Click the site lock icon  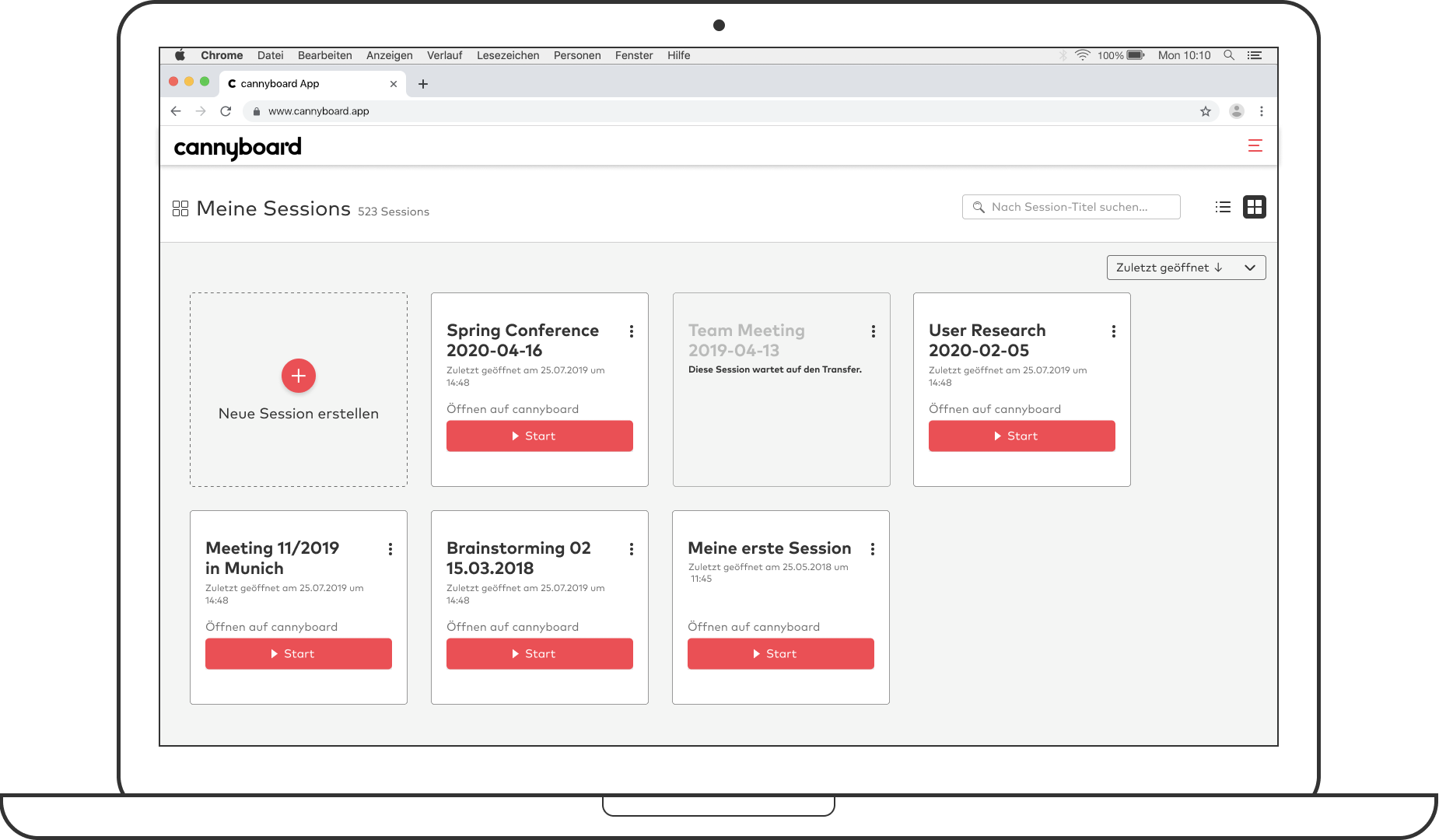pyautogui.click(x=256, y=111)
